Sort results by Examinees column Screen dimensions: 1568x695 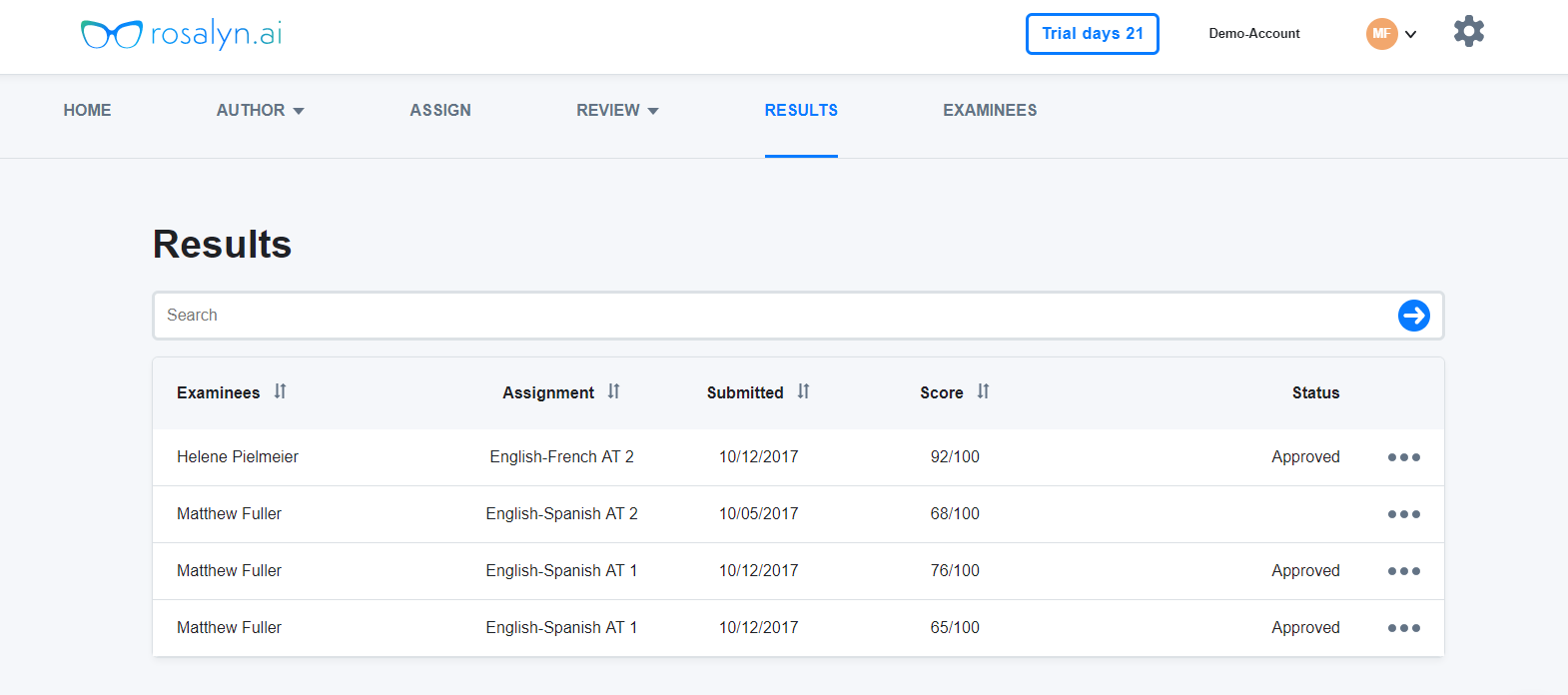pyautogui.click(x=281, y=391)
